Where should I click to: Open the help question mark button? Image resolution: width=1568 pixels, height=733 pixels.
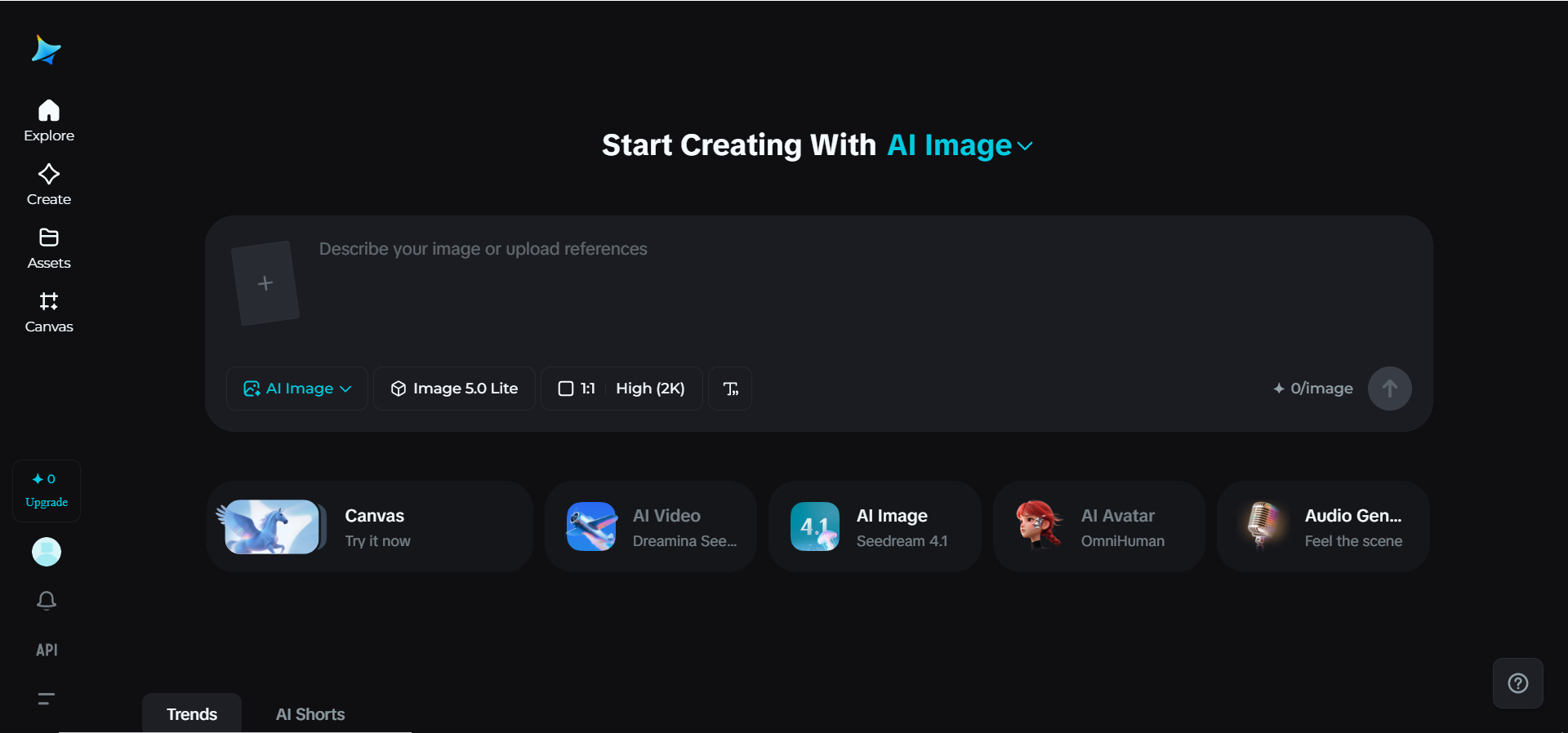pyautogui.click(x=1518, y=683)
